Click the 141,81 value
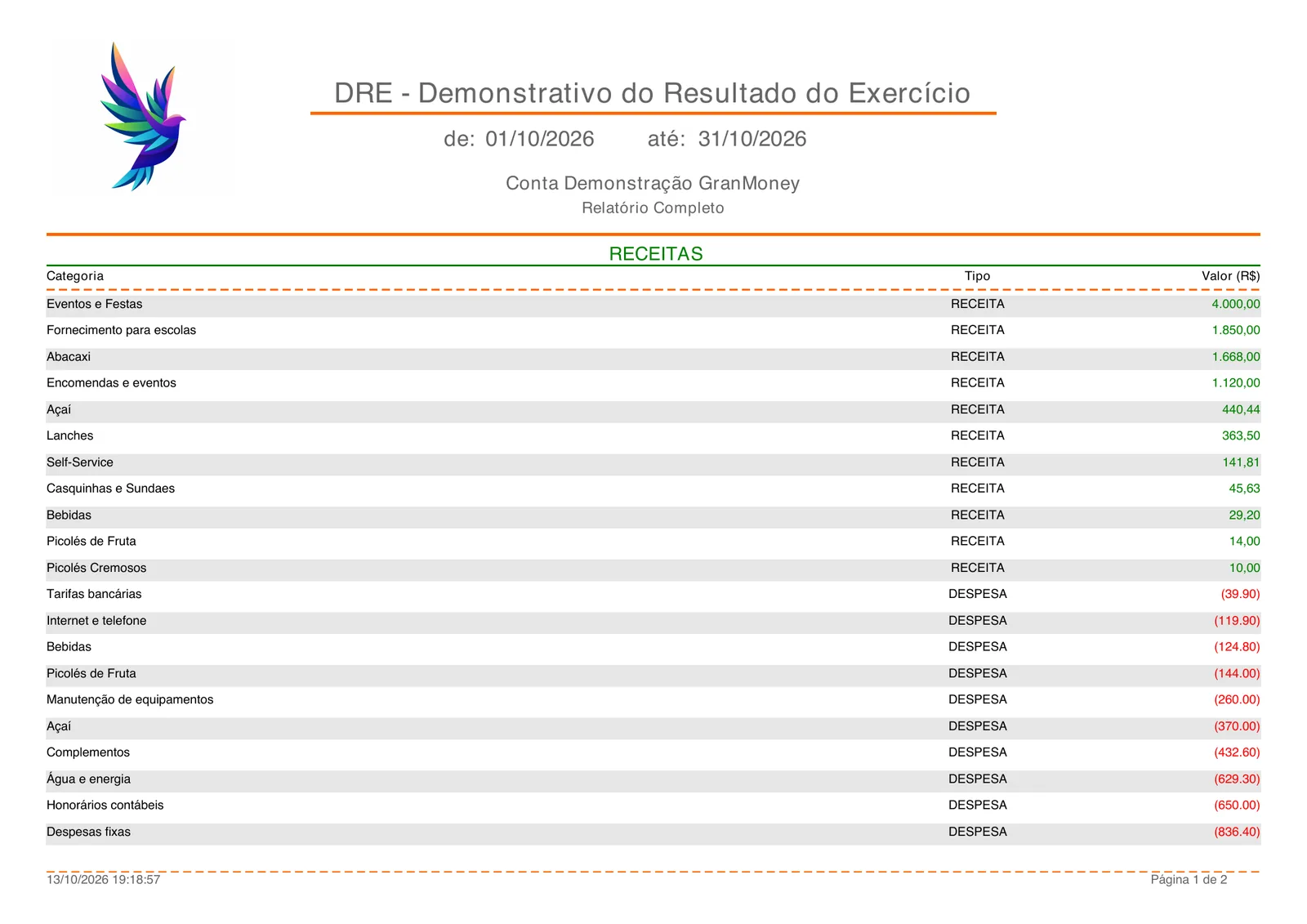This screenshot has height=924, width=1307. (1241, 462)
